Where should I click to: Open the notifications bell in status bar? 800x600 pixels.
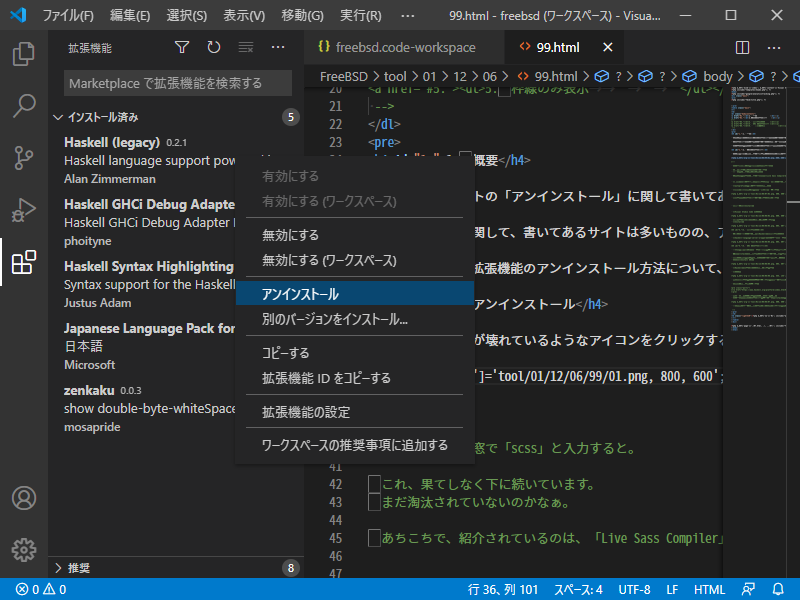point(779,589)
